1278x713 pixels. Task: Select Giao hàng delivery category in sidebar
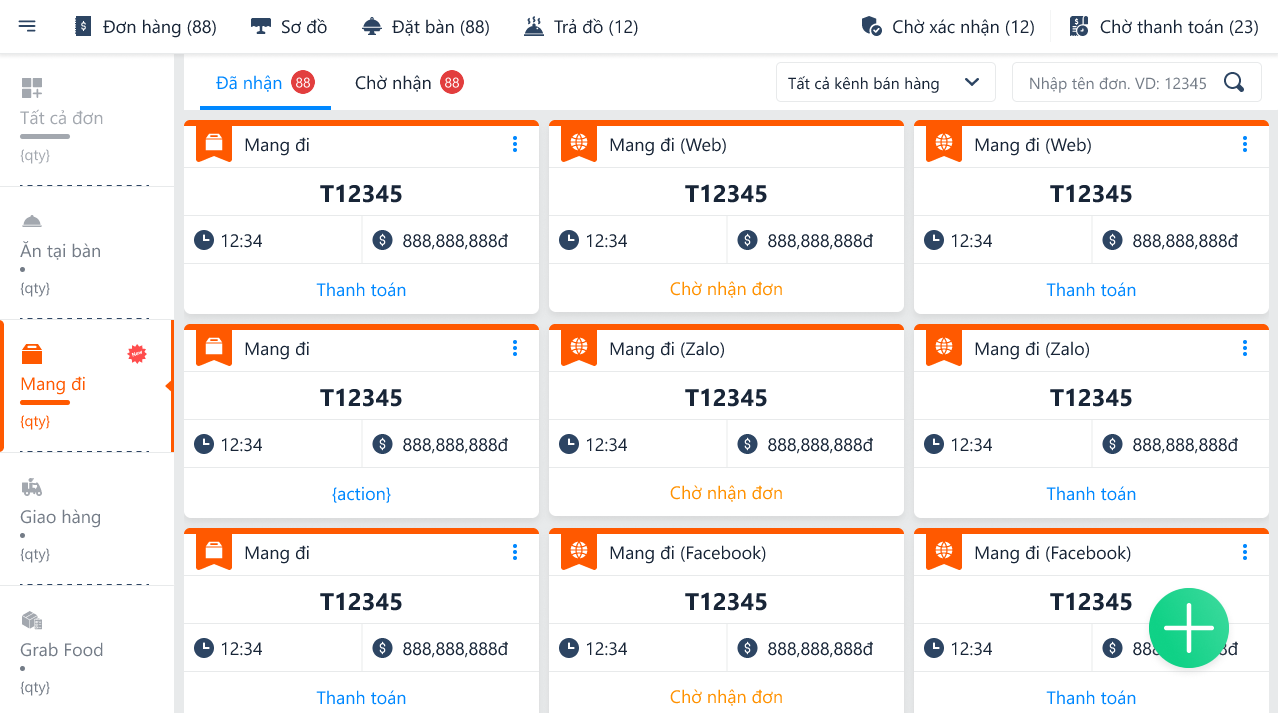pyautogui.click(x=60, y=517)
